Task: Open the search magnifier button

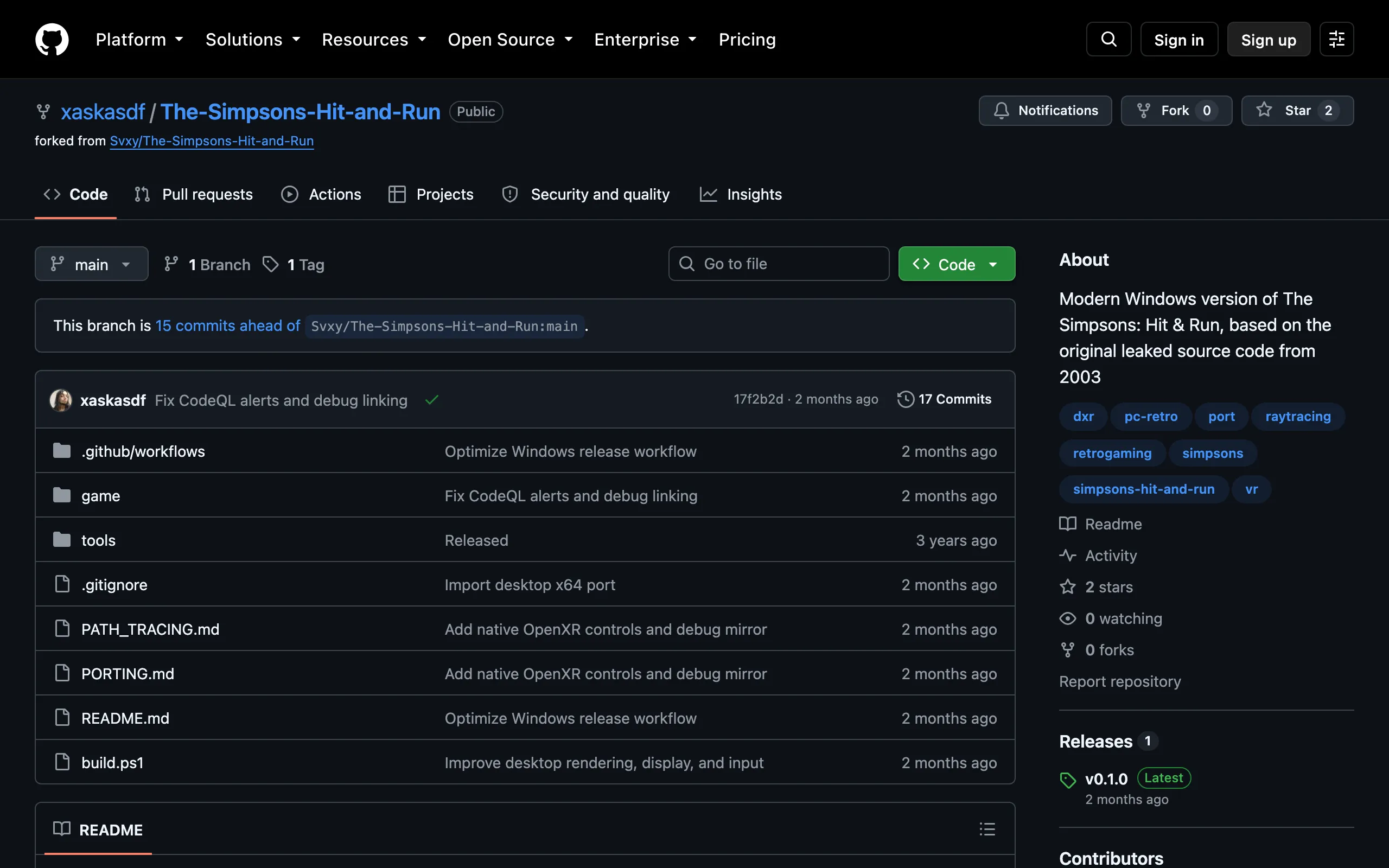Action: pyautogui.click(x=1108, y=39)
